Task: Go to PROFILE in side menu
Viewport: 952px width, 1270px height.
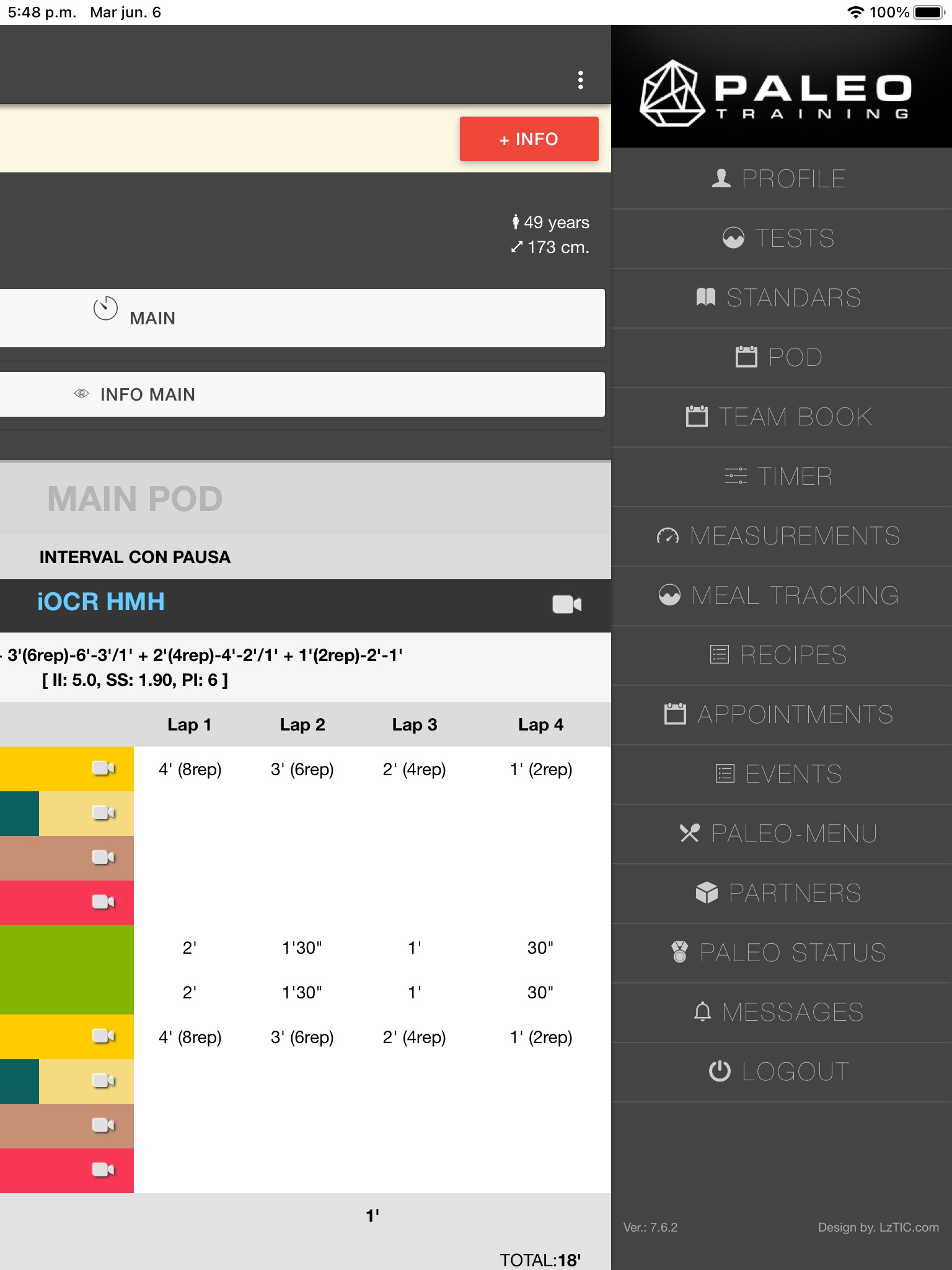Action: tap(782, 179)
